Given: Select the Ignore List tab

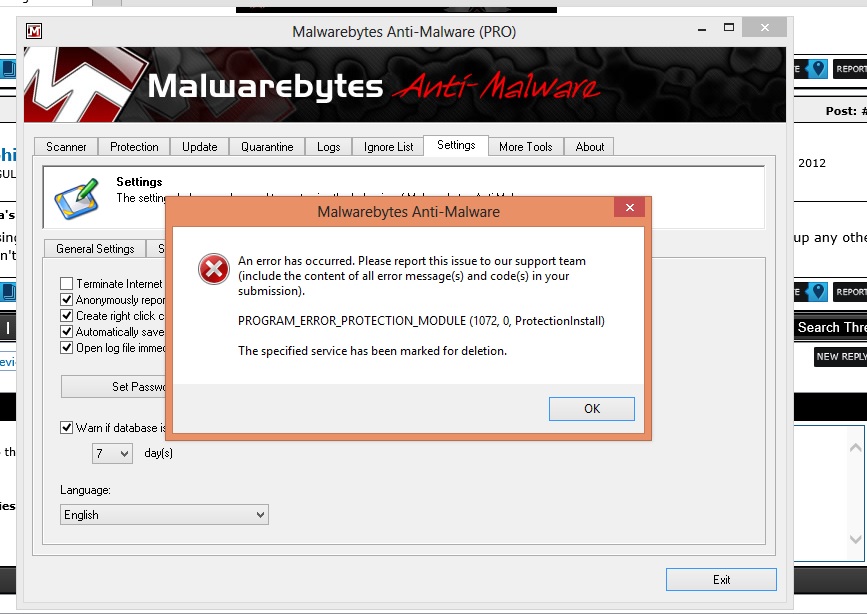Looking at the screenshot, I should [x=388, y=147].
